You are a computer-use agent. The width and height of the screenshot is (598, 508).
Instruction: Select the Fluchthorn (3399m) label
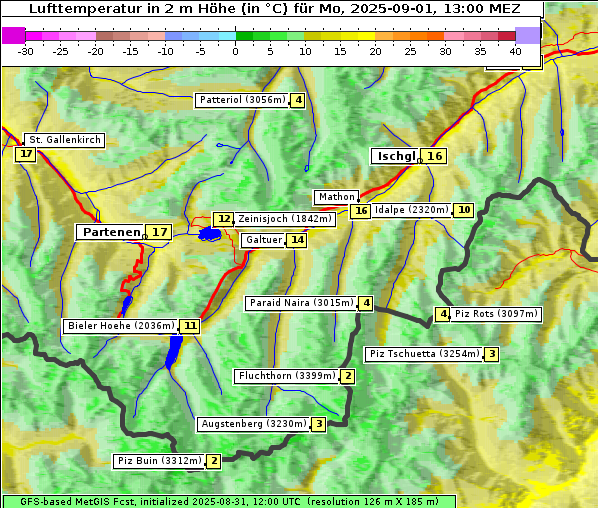(287, 376)
